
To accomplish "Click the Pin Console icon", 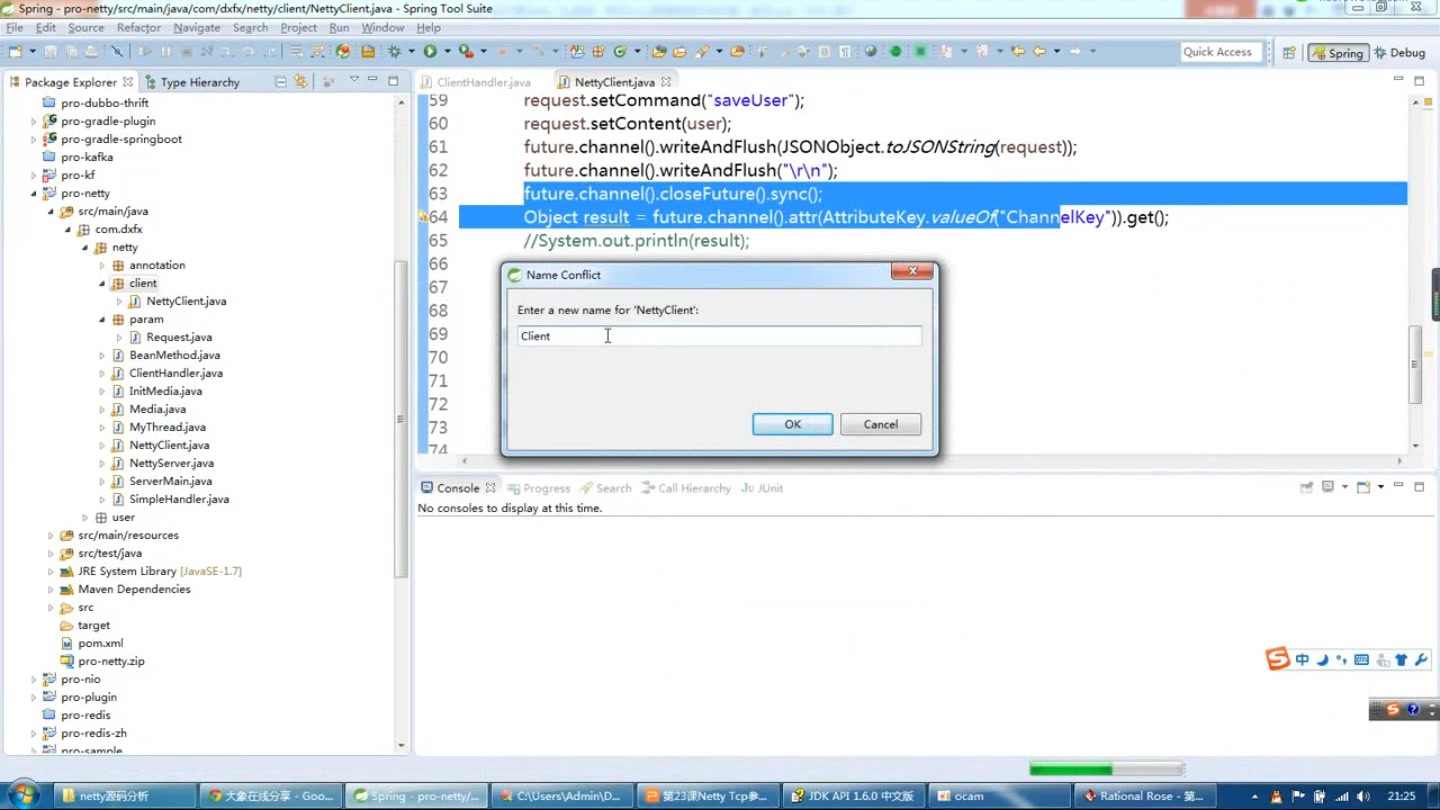I will (1306, 487).
